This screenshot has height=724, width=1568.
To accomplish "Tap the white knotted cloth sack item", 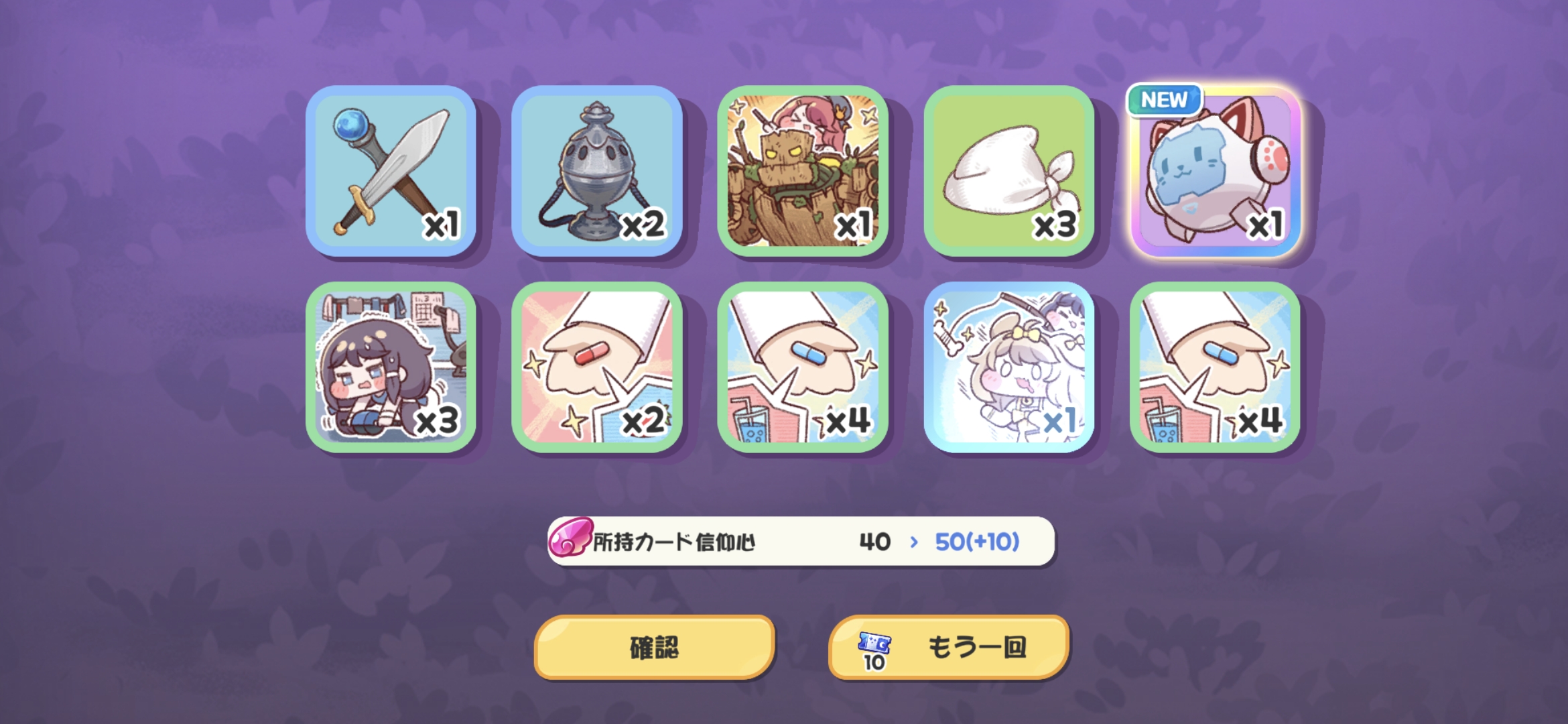I will pyautogui.click(x=1009, y=171).
